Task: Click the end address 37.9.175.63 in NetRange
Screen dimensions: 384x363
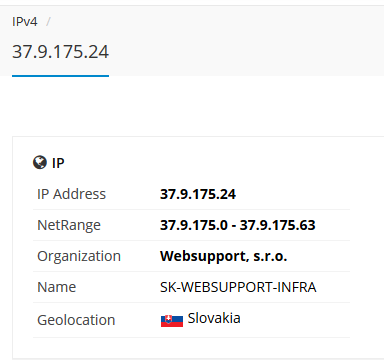Action: click(277, 225)
